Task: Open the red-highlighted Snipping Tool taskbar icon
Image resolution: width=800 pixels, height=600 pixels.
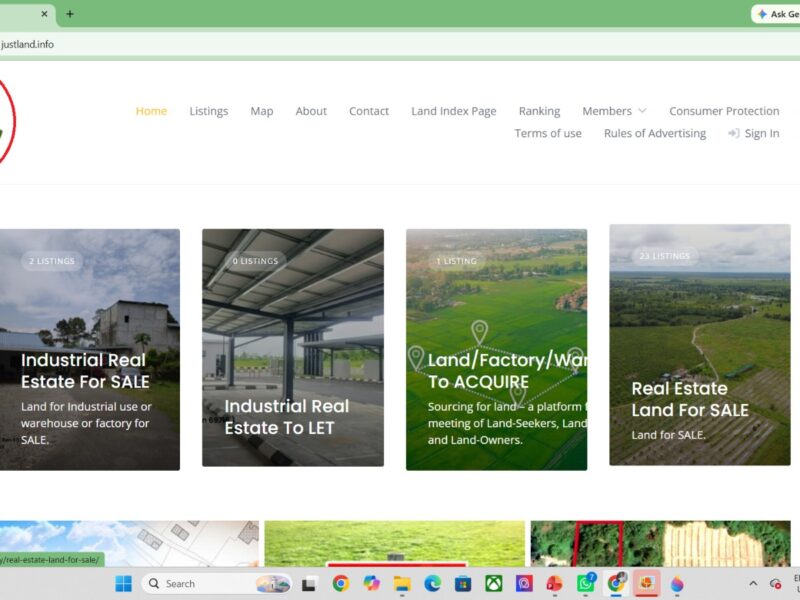Action: click(x=646, y=583)
